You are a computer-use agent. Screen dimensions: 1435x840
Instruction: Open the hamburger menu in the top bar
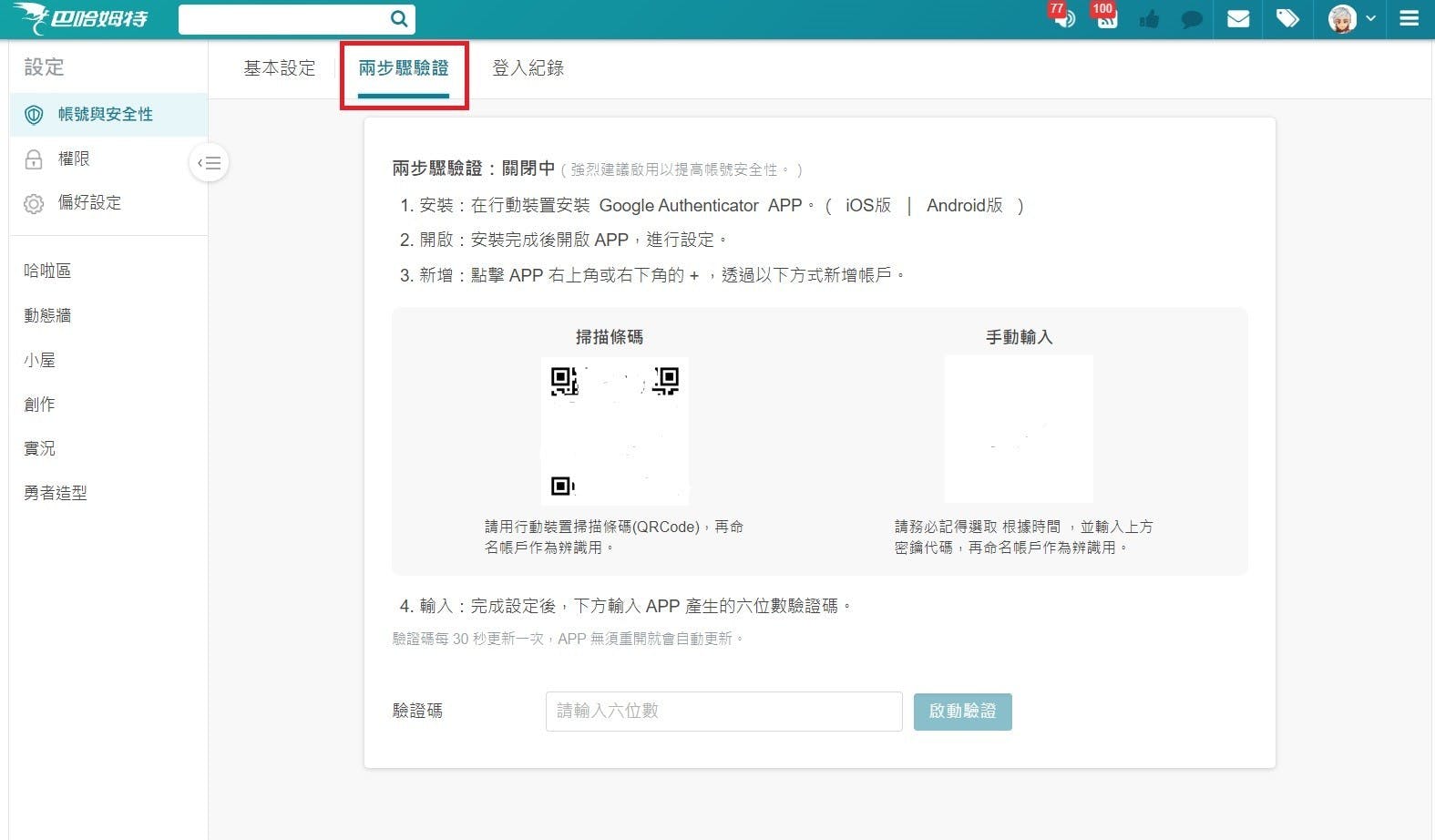pos(1409,18)
